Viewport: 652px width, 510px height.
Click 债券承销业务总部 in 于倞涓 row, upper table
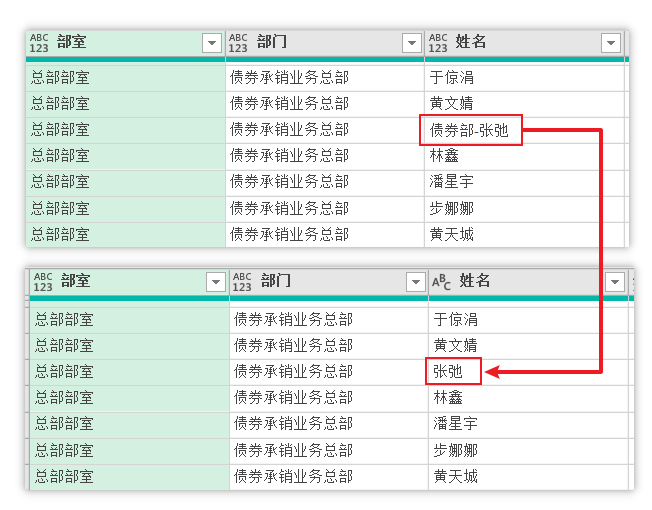tap(289, 78)
